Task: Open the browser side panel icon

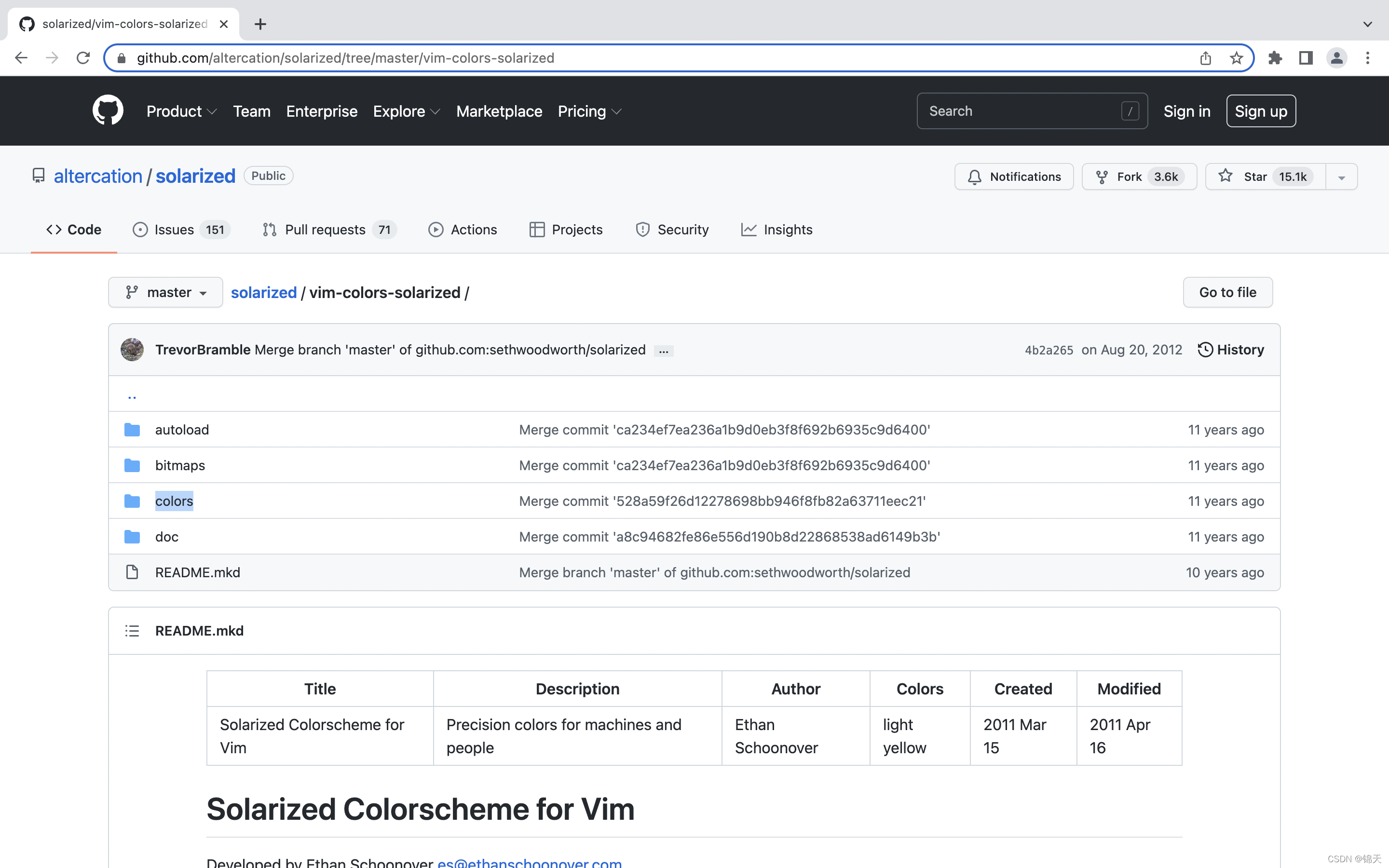Action: tap(1306, 58)
